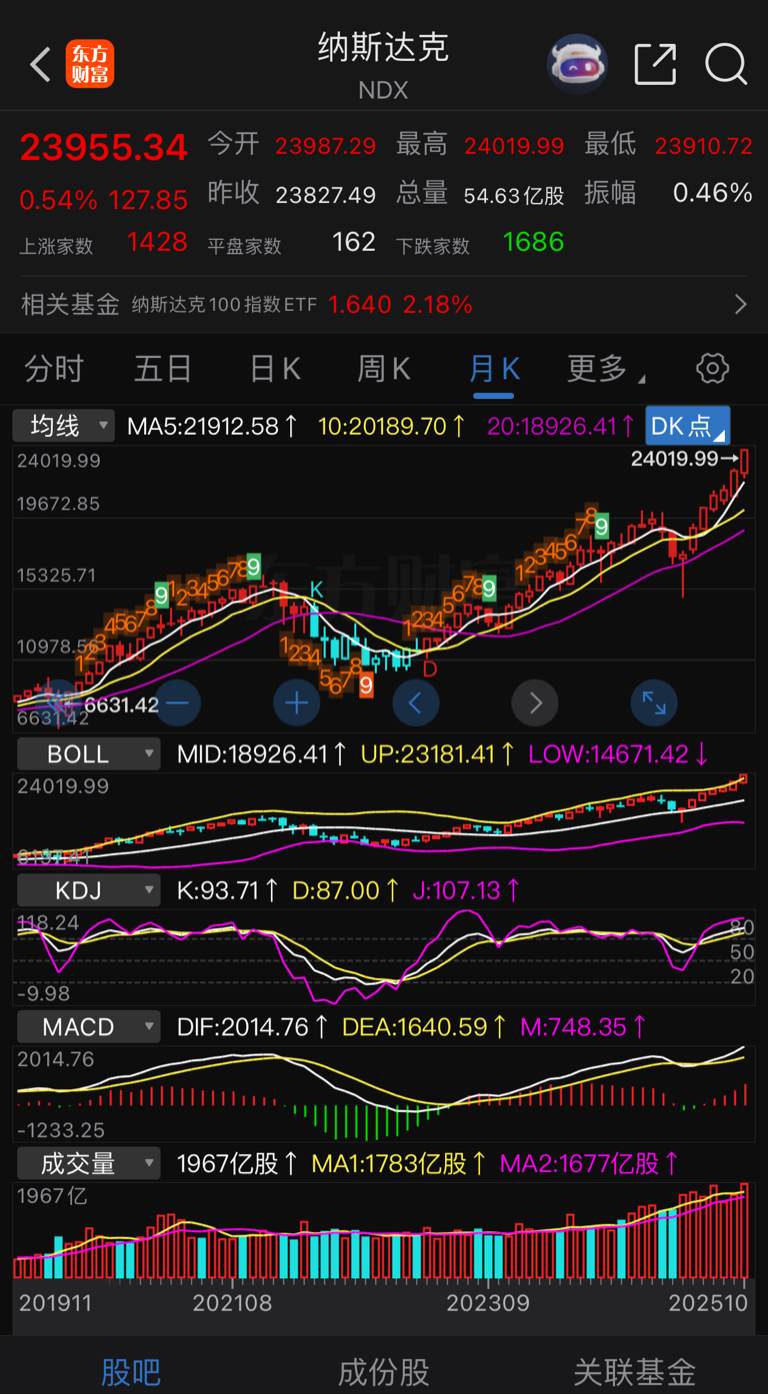Tap the 纳斯达克 NDX title

384,66
